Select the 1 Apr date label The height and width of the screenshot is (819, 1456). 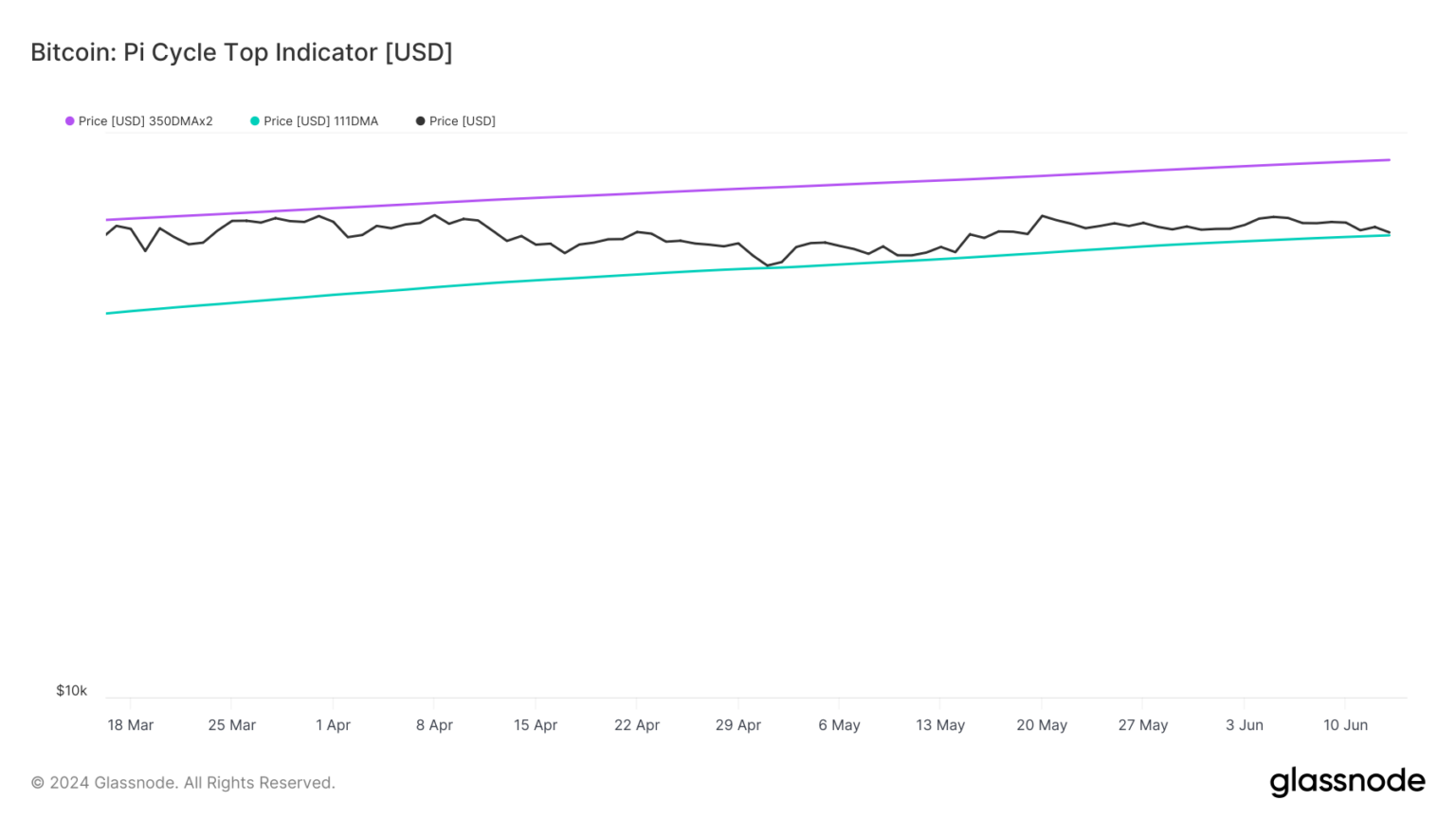tap(333, 725)
